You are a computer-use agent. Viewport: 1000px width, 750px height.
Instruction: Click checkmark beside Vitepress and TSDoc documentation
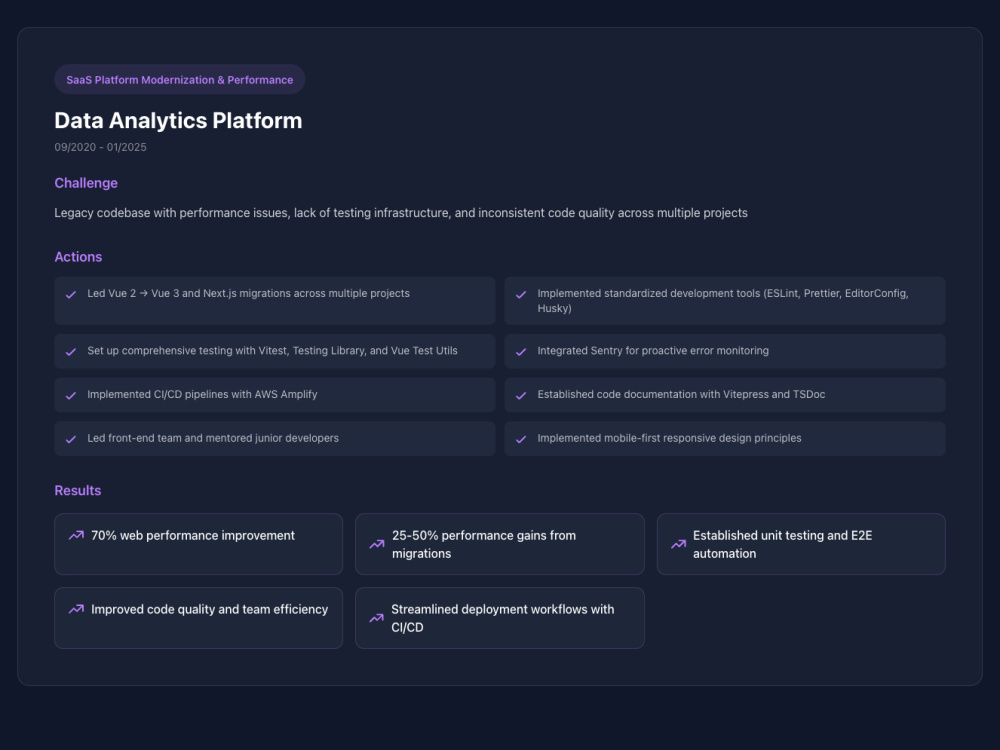[x=521, y=395]
